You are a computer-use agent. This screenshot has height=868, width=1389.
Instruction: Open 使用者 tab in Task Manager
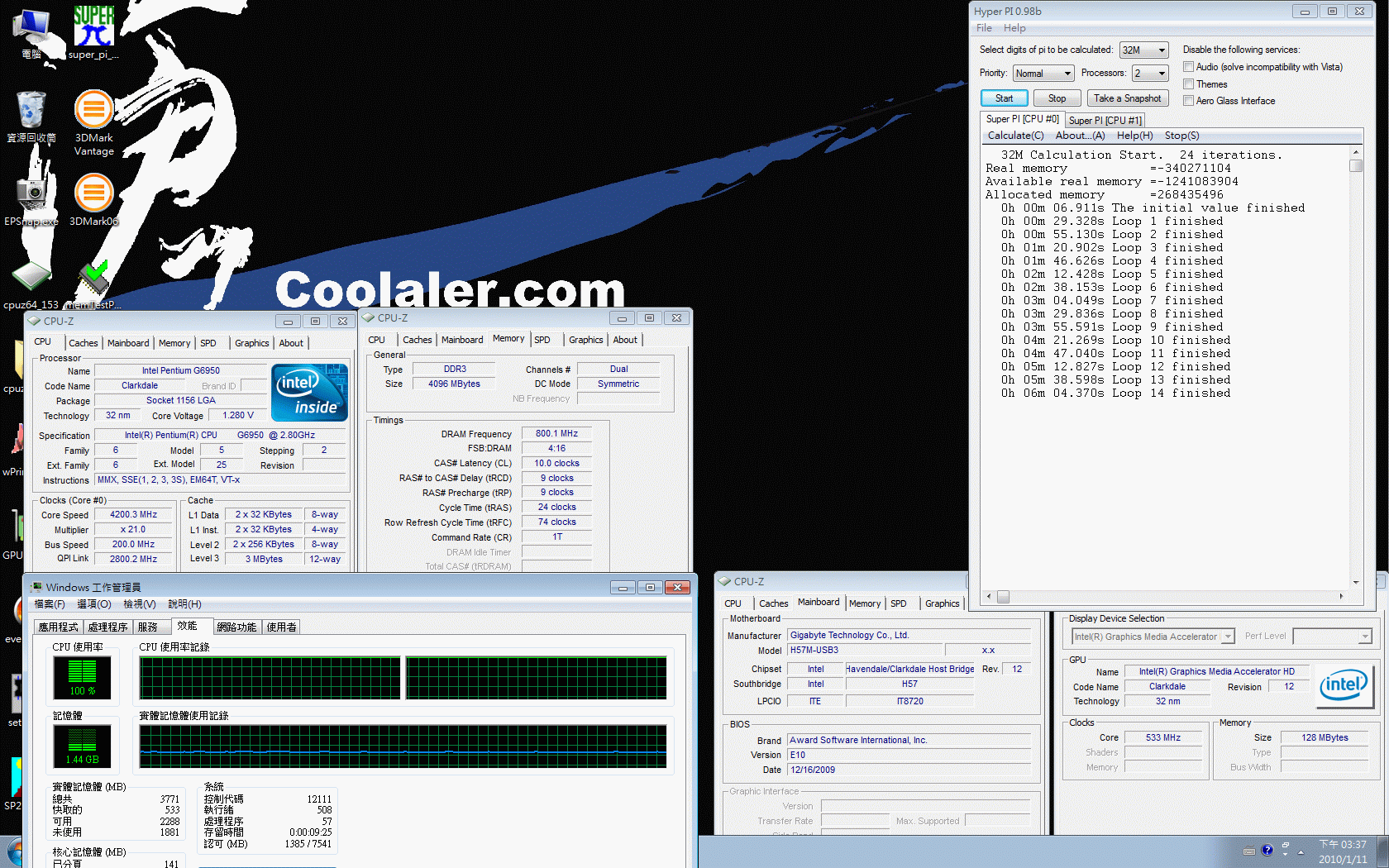click(x=282, y=627)
